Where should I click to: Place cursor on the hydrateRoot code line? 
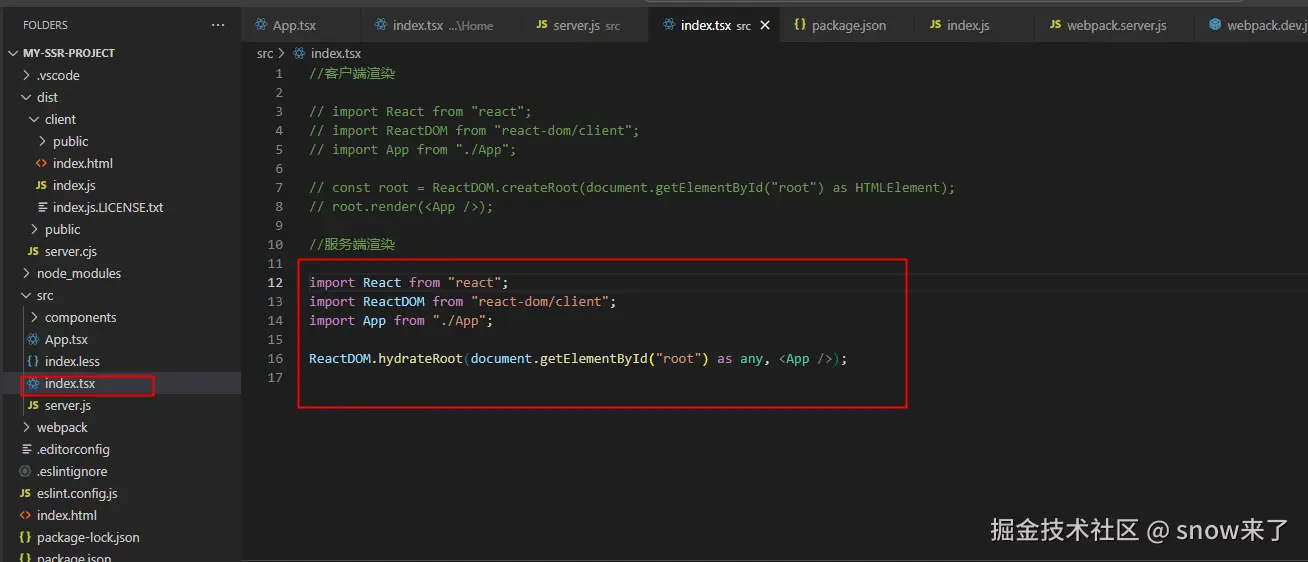point(578,358)
